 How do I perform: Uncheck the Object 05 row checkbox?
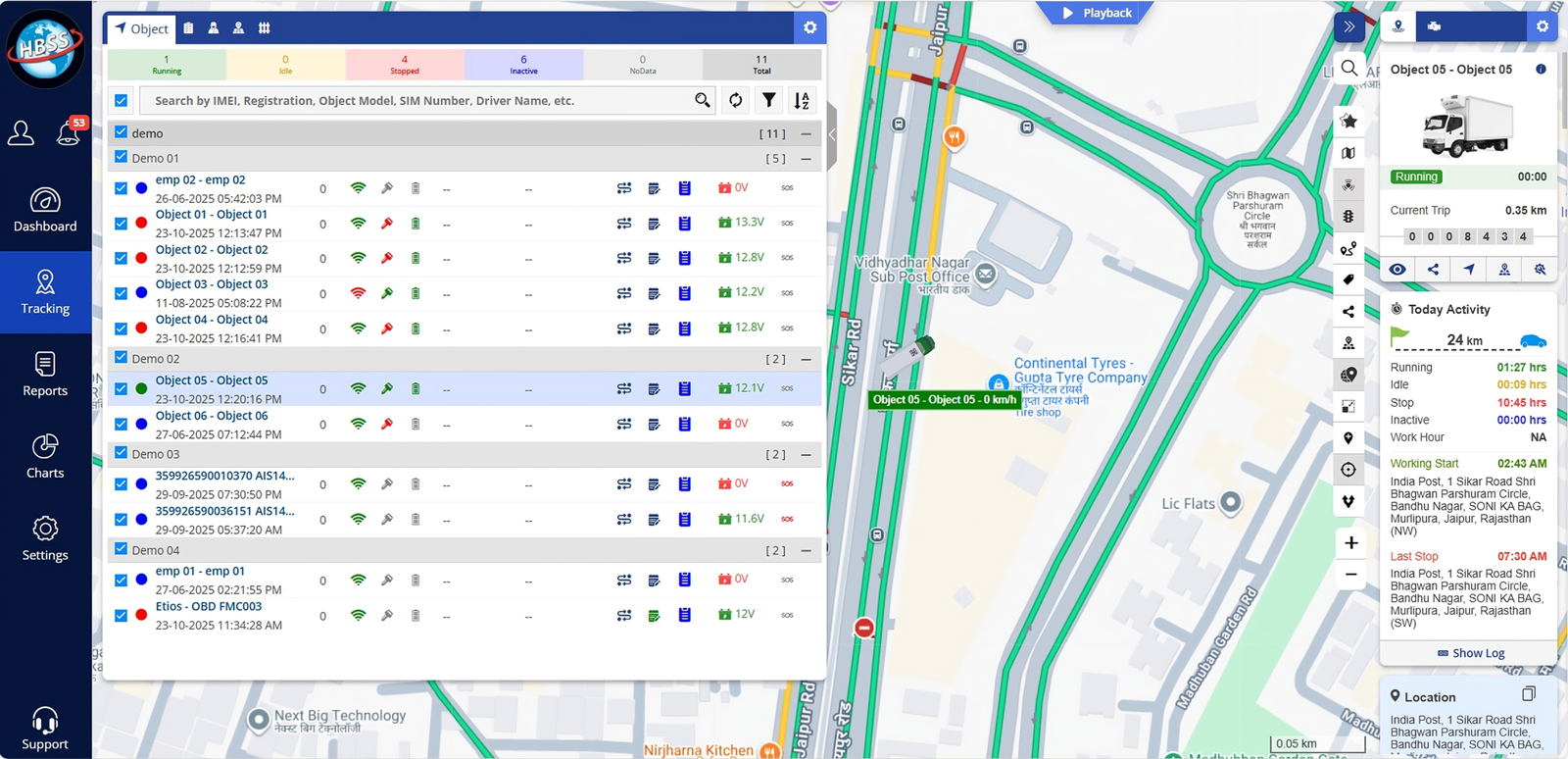click(x=122, y=389)
